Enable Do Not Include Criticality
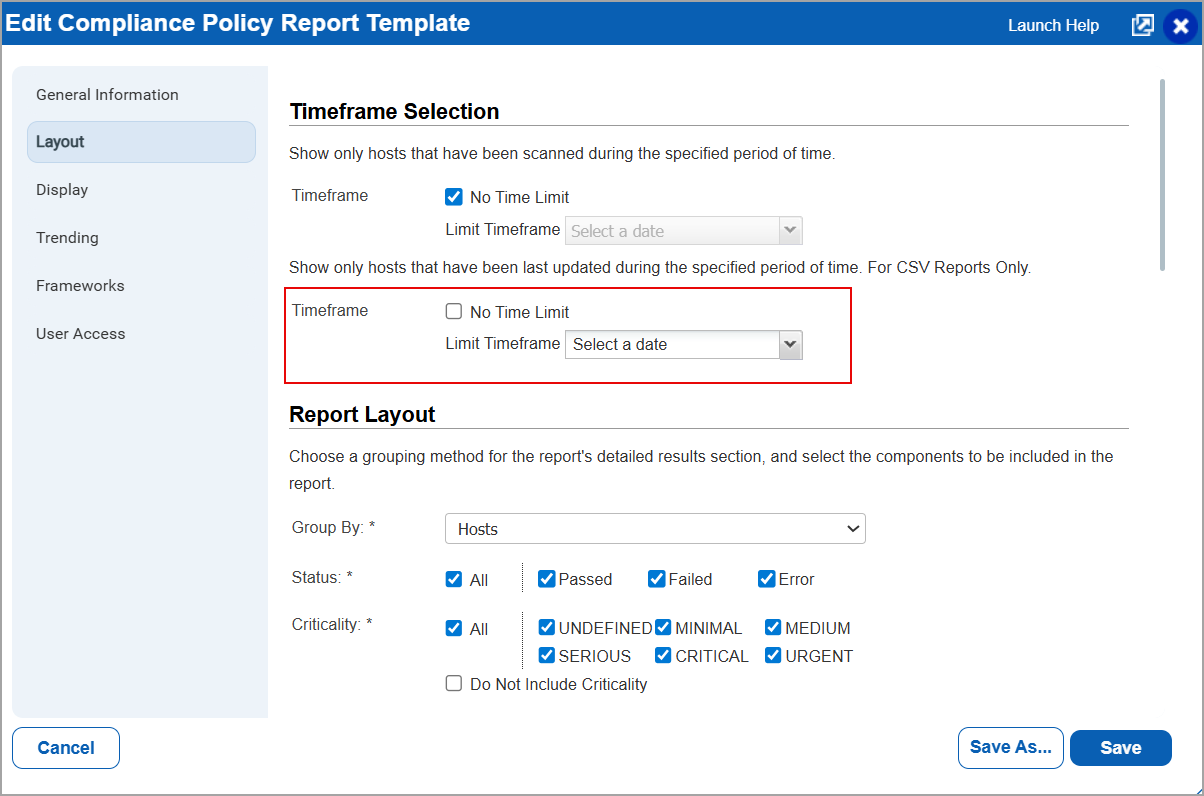 click(454, 683)
